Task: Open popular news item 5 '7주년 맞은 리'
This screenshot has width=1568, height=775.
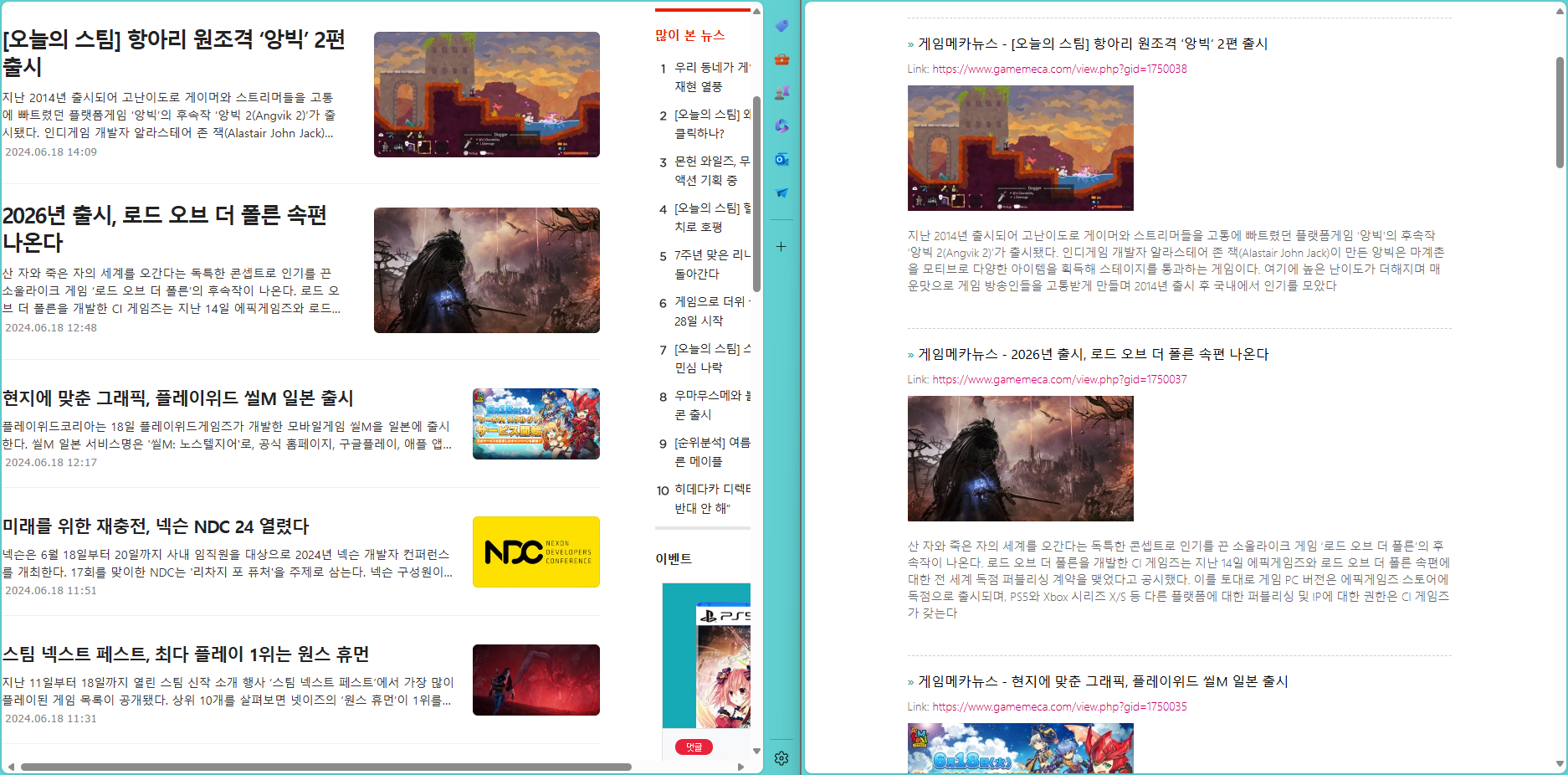Action: [712, 264]
